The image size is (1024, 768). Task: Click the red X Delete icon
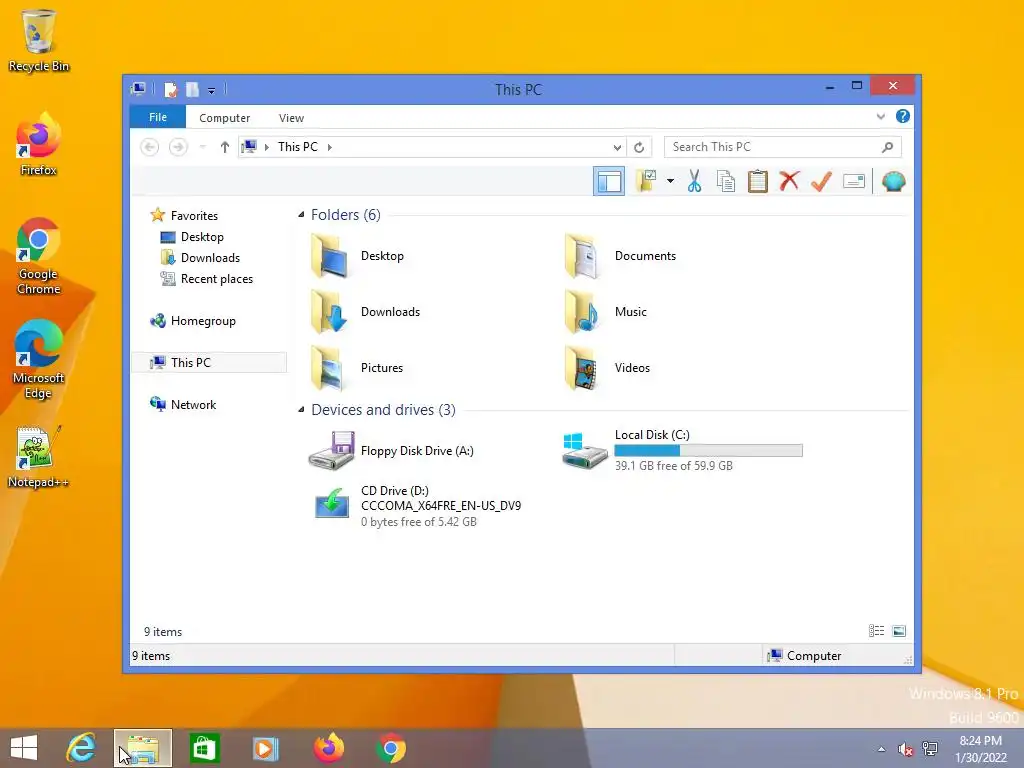point(789,181)
